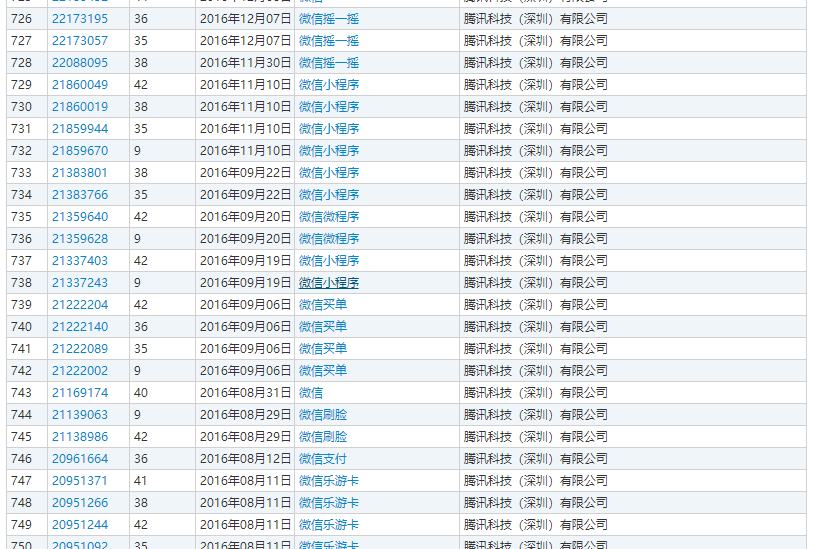The height and width of the screenshot is (549, 815).
Task: Open 微信摇一摇 trademark link in row 727
Action: click(328, 41)
